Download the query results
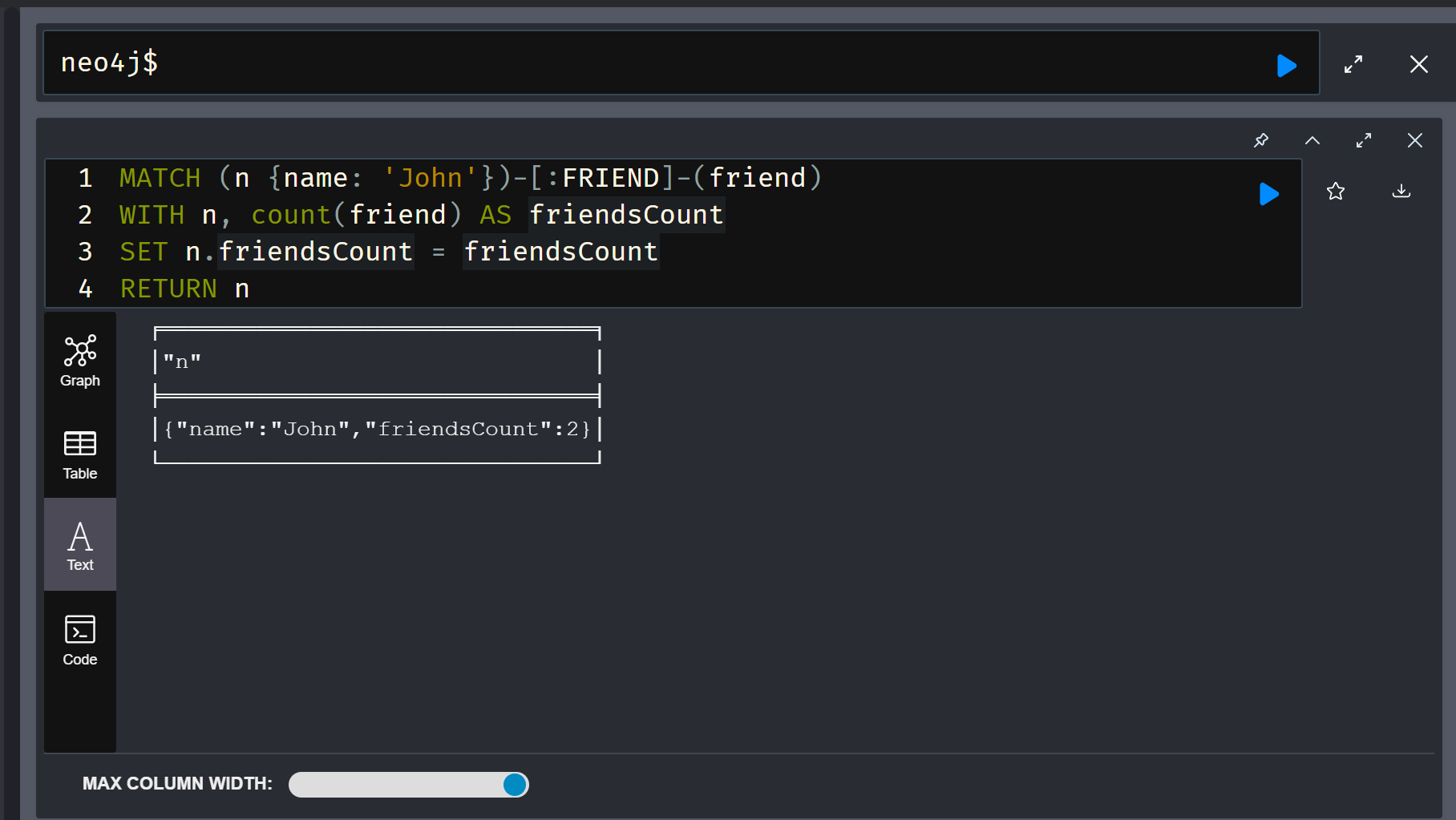1456x820 pixels. (x=1401, y=192)
